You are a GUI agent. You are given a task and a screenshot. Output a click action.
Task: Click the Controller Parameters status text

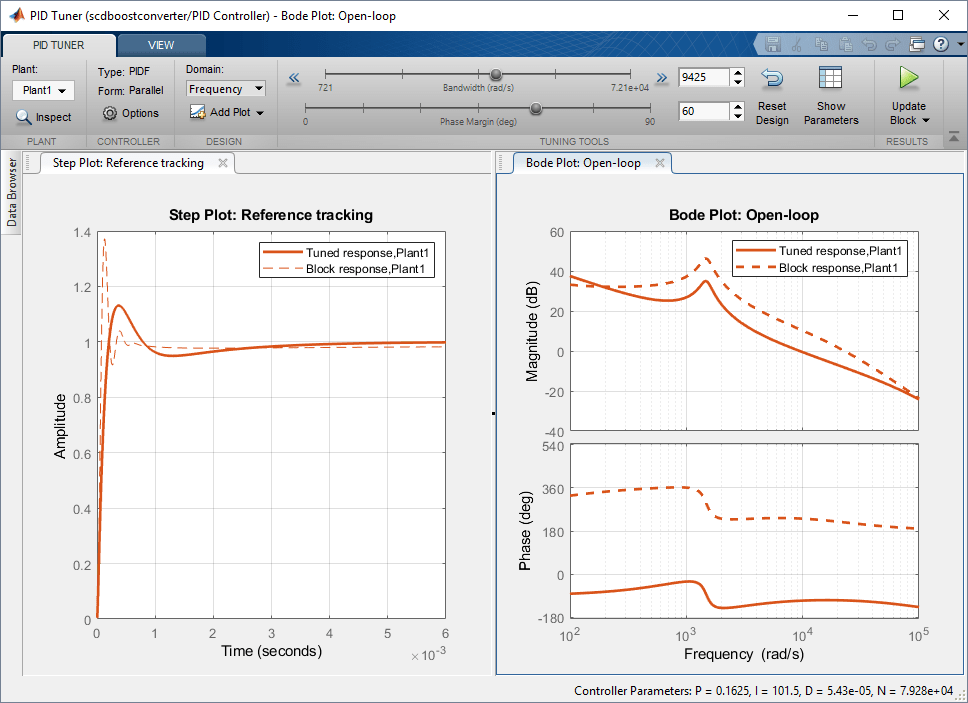pos(764,691)
